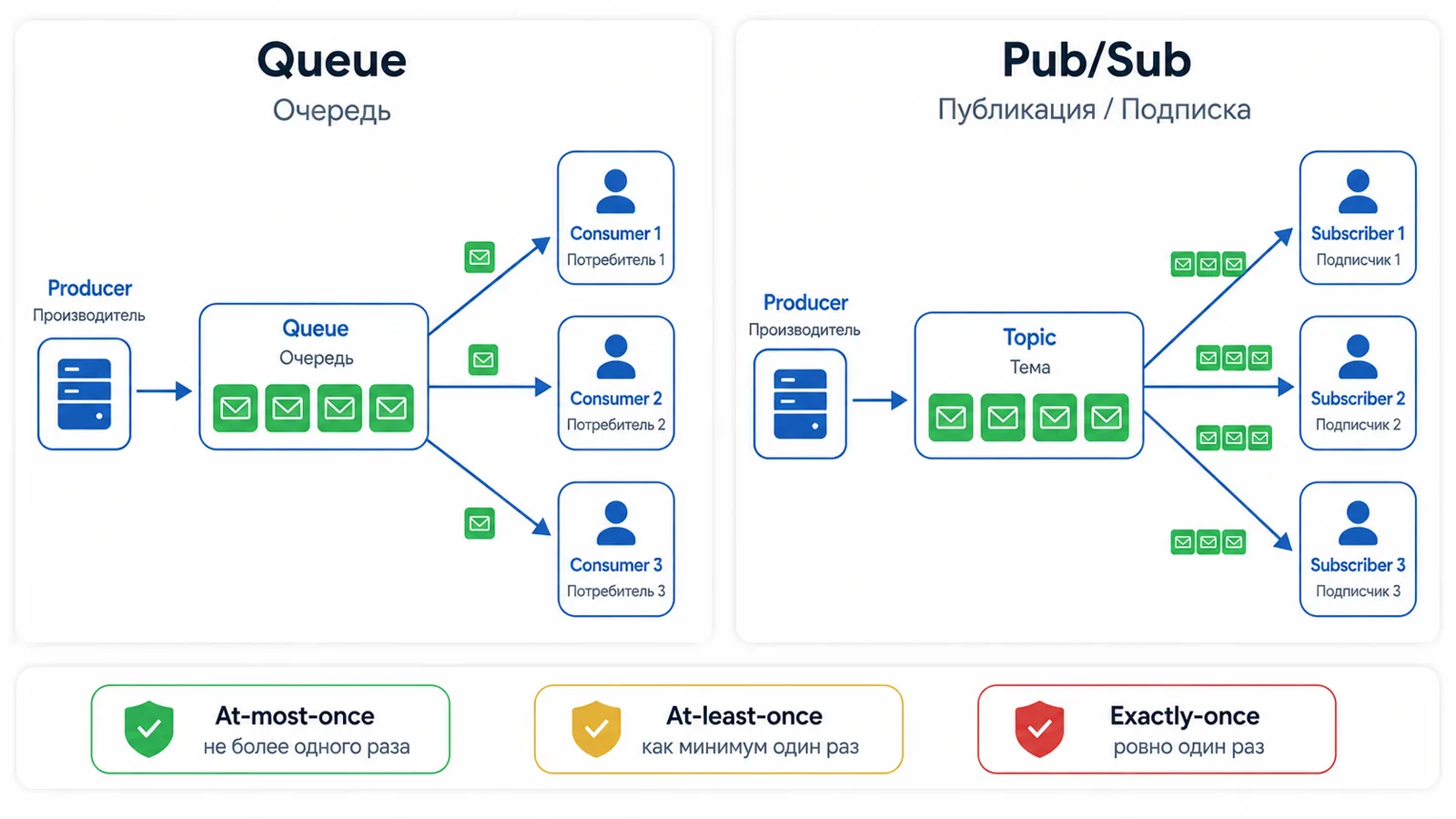Click the large Pub/Sub heading
This screenshot has width=1456, height=819.
click(x=1096, y=60)
